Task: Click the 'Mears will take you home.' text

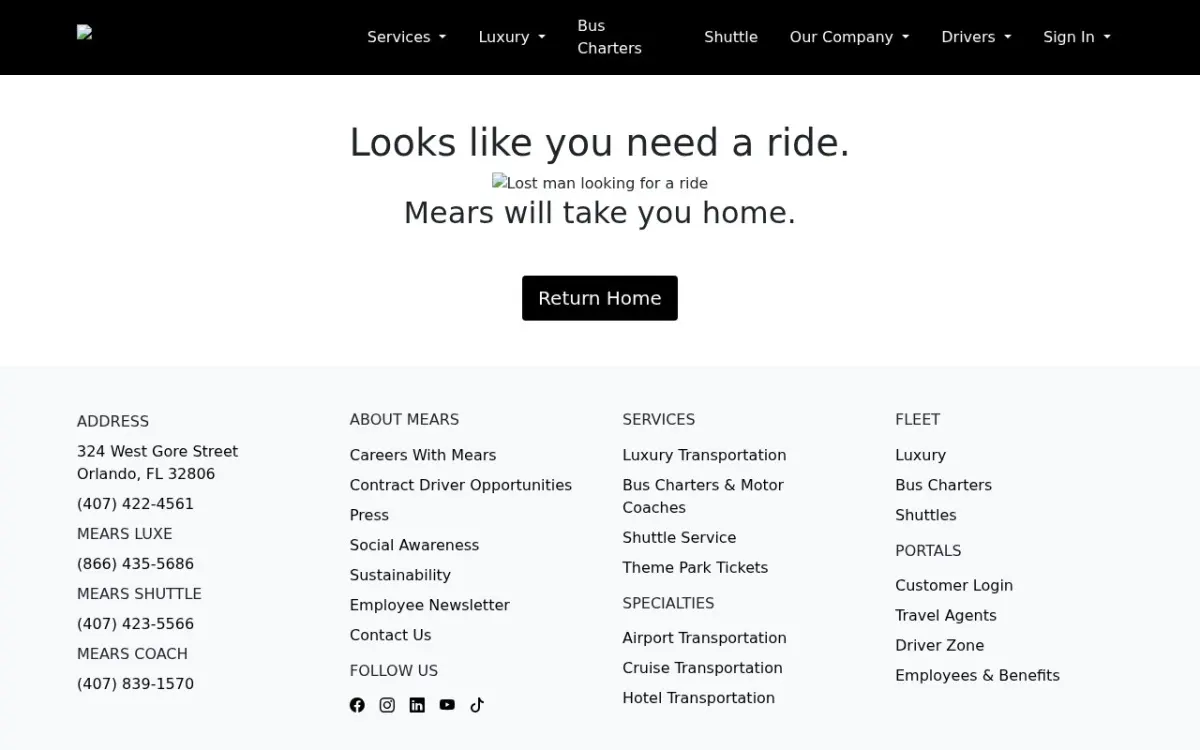Action: pos(600,213)
